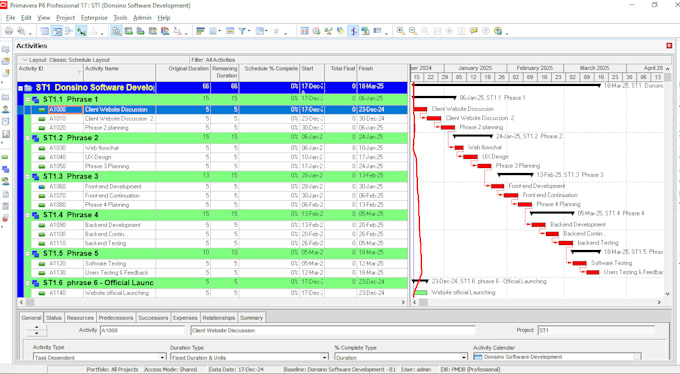
Task: Sort by the Activity ID column header
Action: point(50,72)
